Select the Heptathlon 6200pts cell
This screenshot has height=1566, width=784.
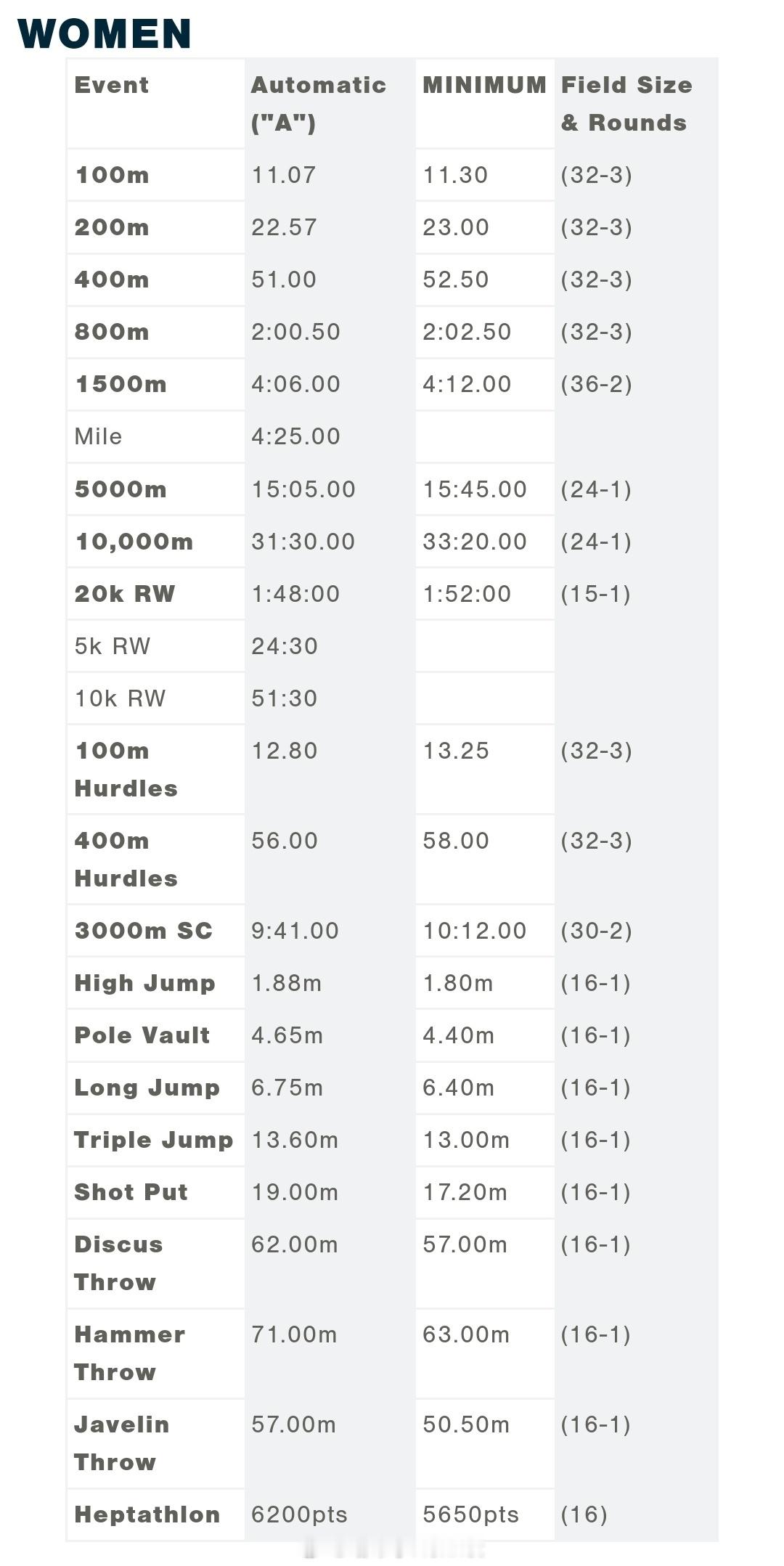(299, 1514)
